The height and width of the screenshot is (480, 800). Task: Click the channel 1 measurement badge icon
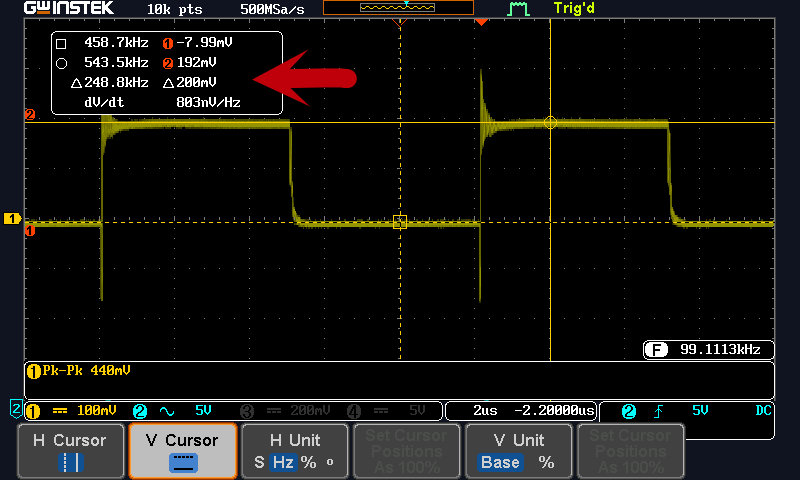tap(33, 371)
